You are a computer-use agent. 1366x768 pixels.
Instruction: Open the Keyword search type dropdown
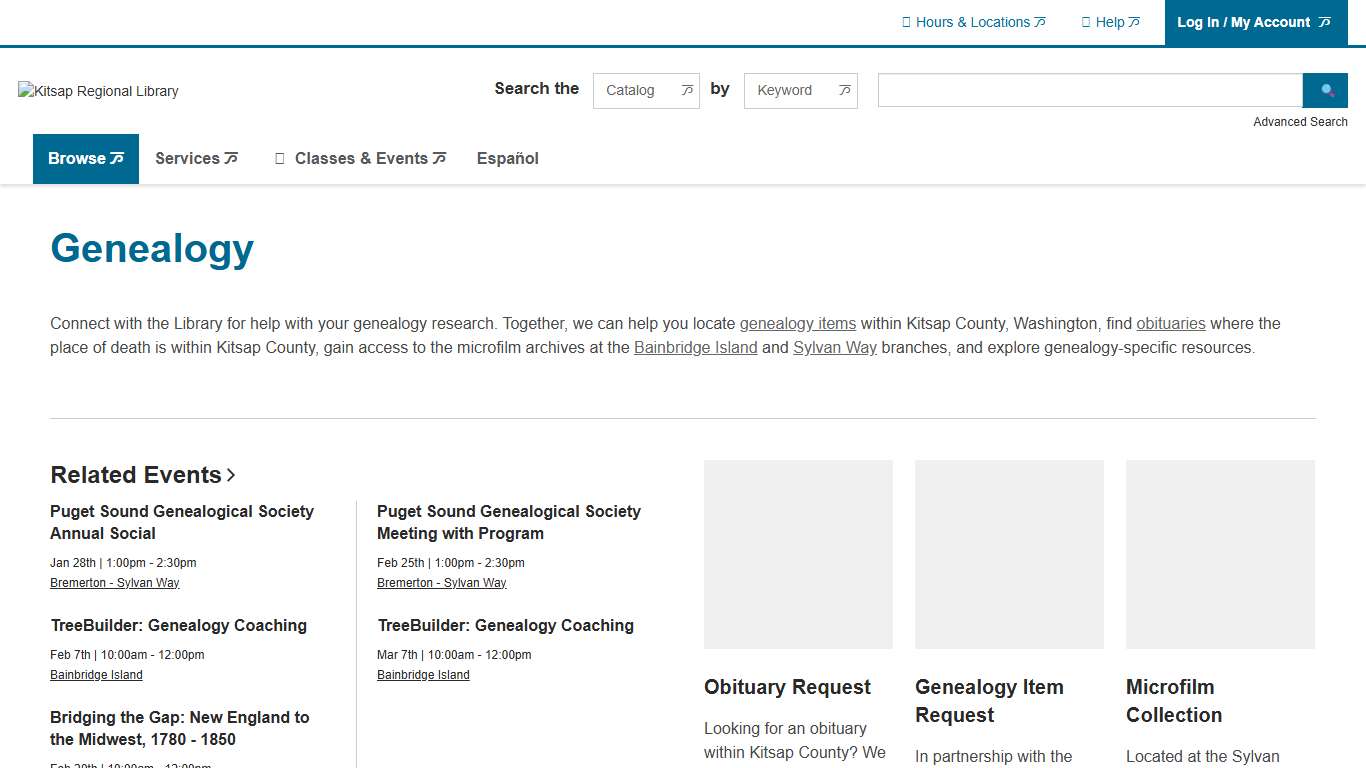[x=800, y=90]
